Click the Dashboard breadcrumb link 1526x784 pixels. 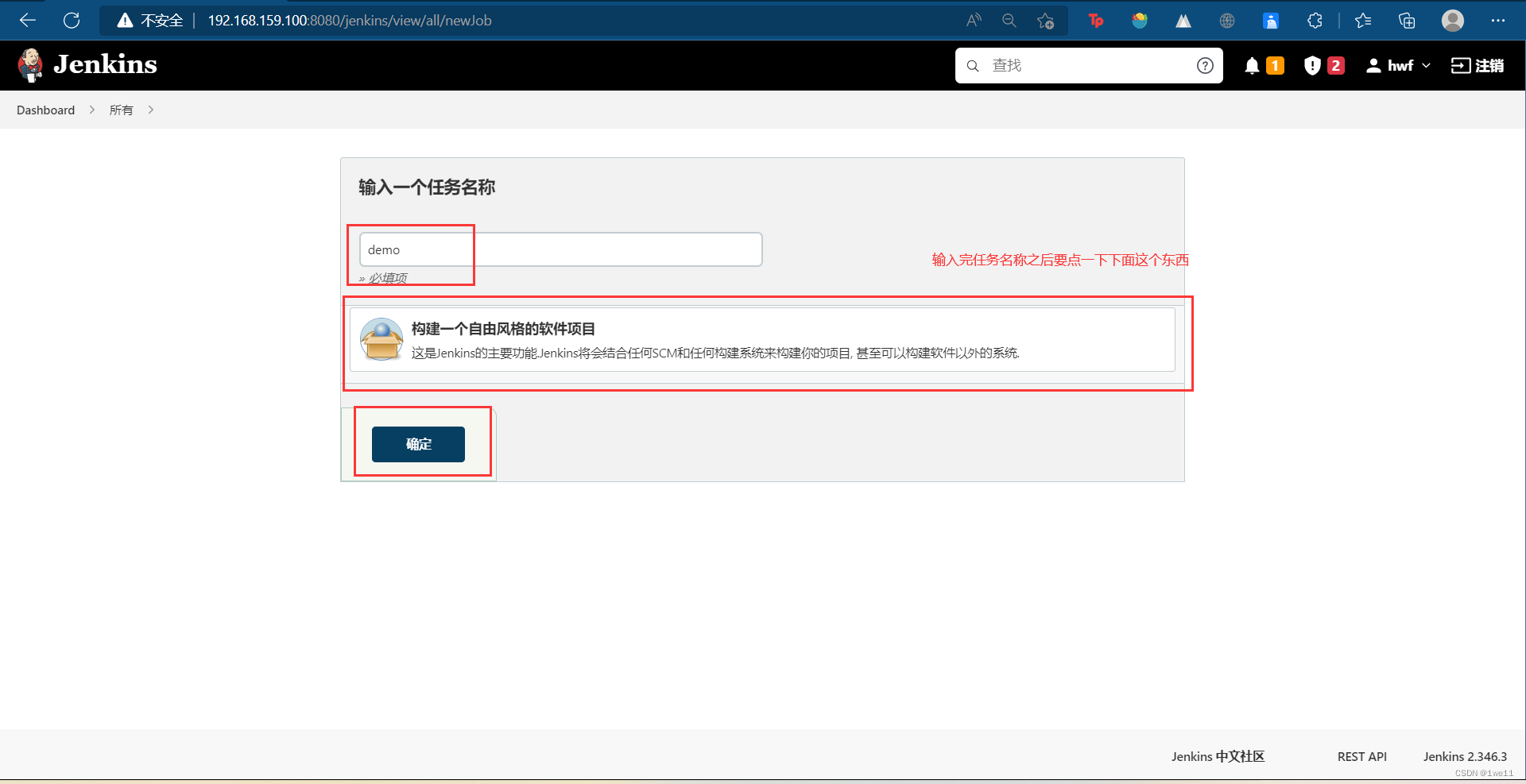click(45, 110)
